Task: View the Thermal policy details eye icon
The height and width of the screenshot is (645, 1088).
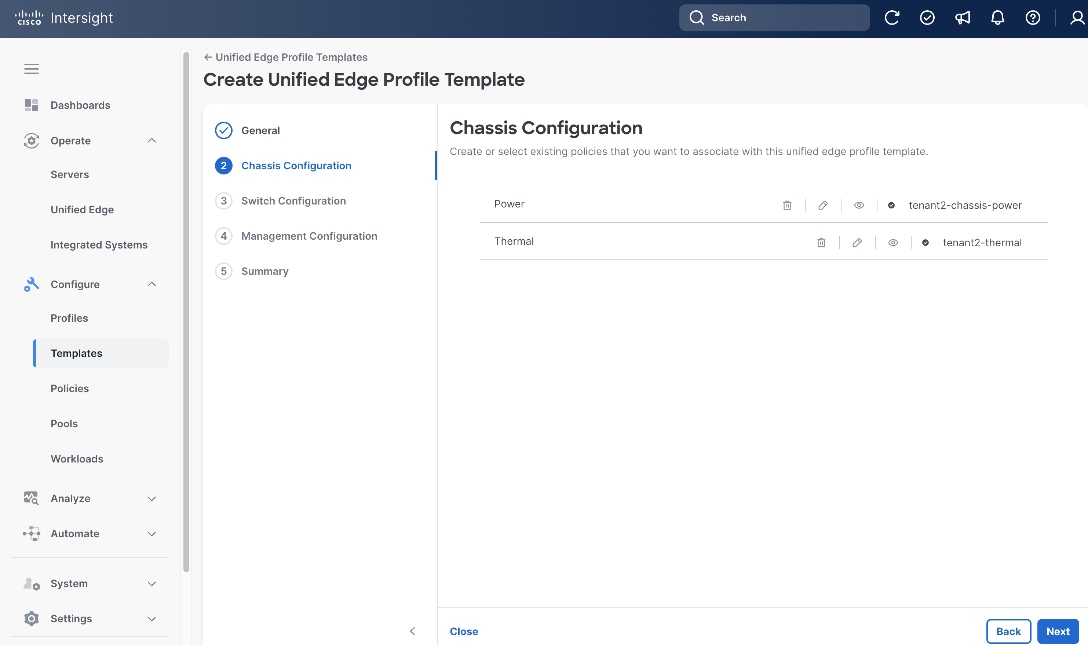Action: [893, 243]
